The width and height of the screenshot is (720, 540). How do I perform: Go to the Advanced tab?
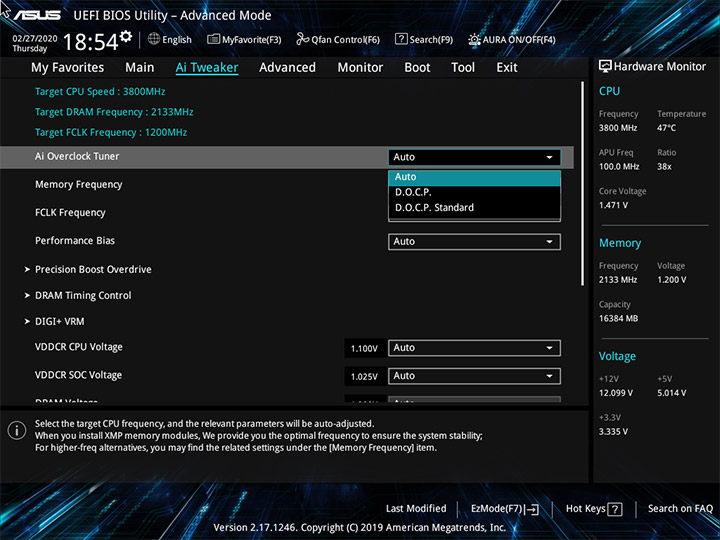pyautogui.click(x=287, y=68)
